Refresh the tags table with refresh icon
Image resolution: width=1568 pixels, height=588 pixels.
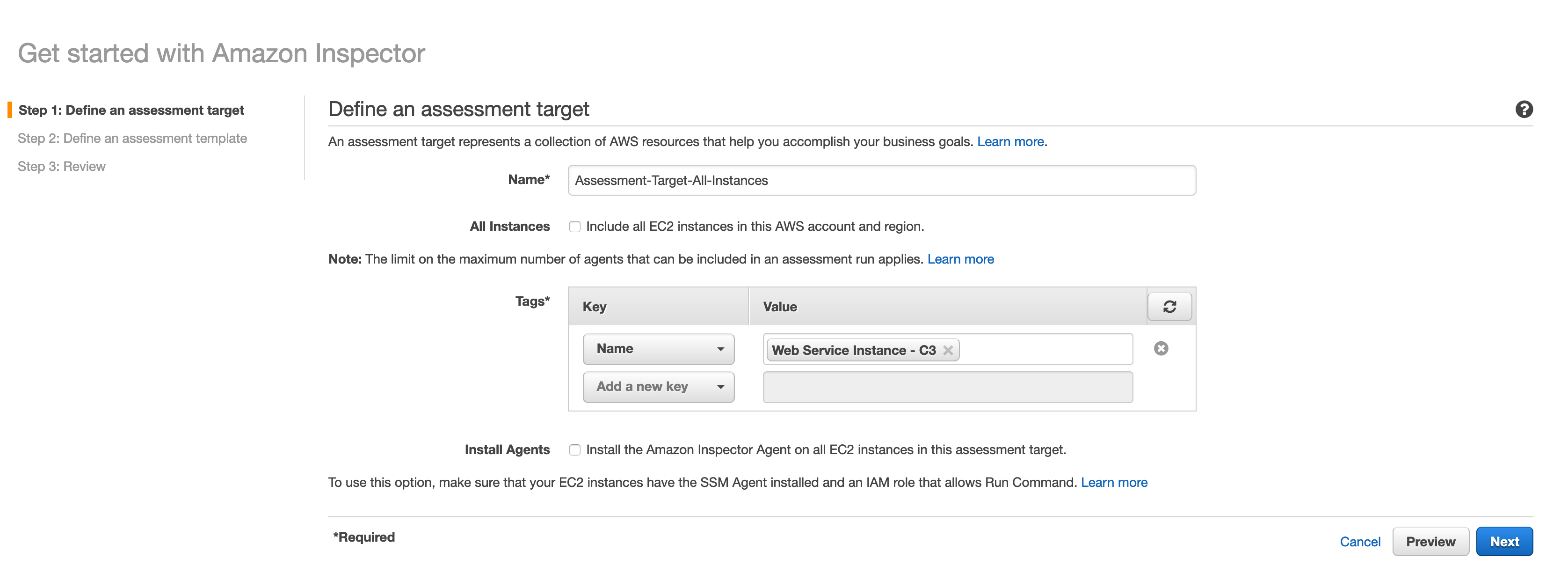[1169, 307]
